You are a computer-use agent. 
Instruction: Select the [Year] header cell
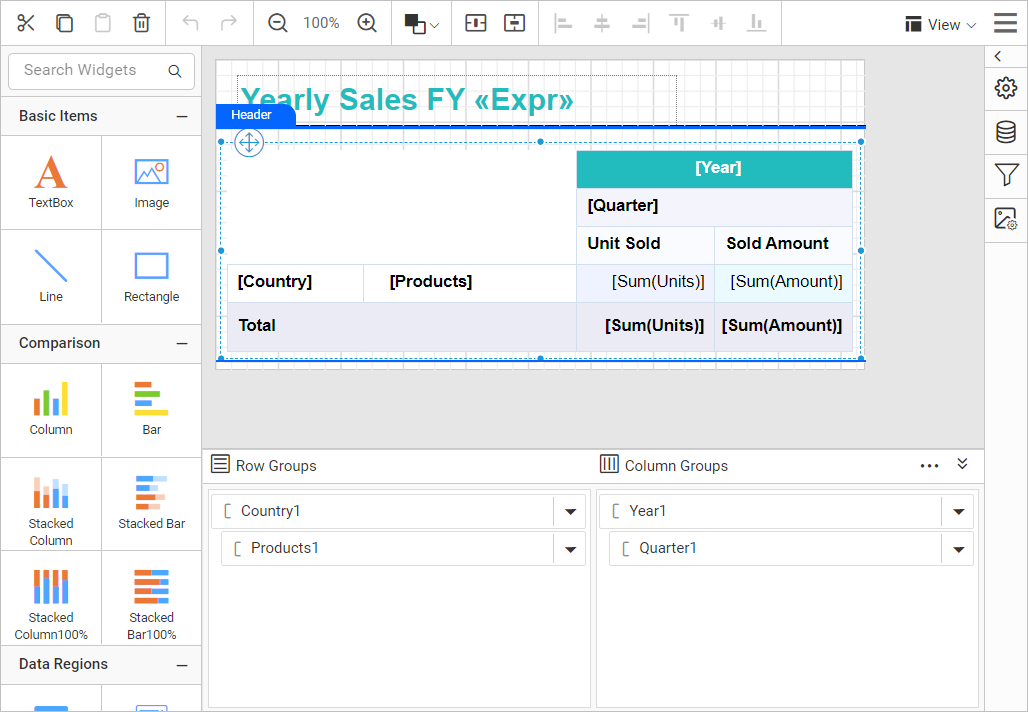click(714, 168)
